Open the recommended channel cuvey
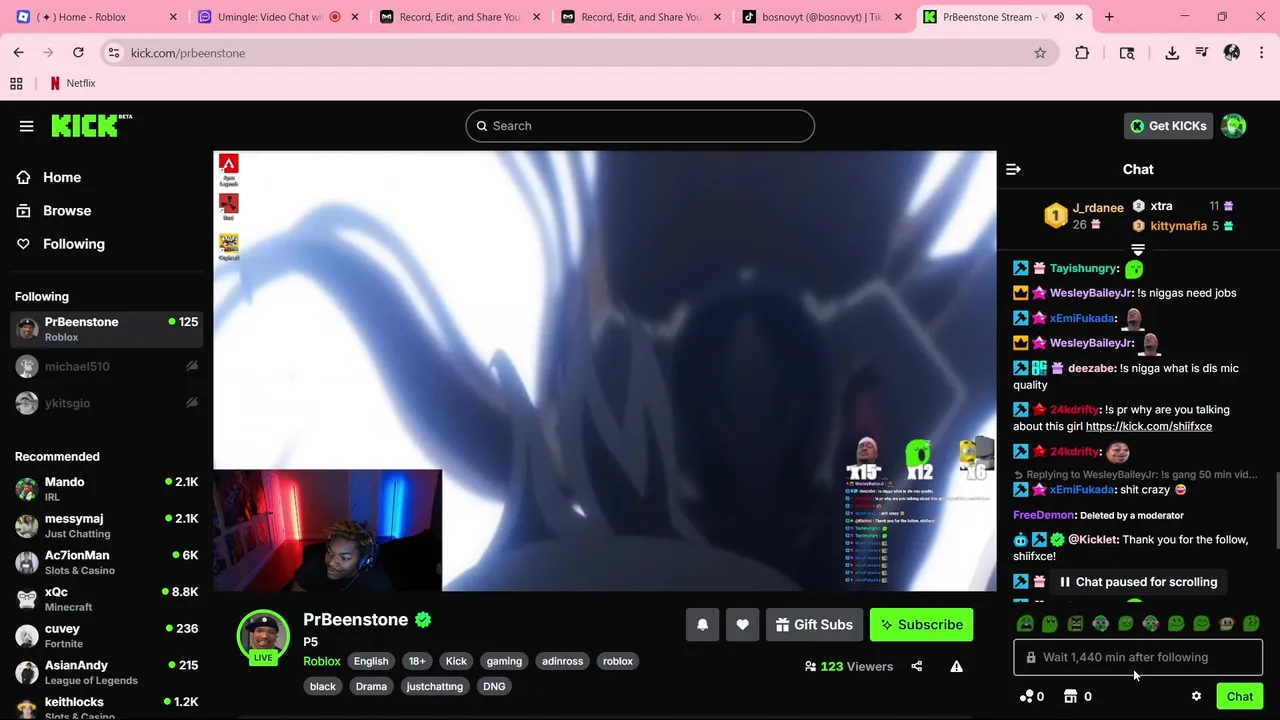Screen dimensions: 1280x720 point(106,635)
